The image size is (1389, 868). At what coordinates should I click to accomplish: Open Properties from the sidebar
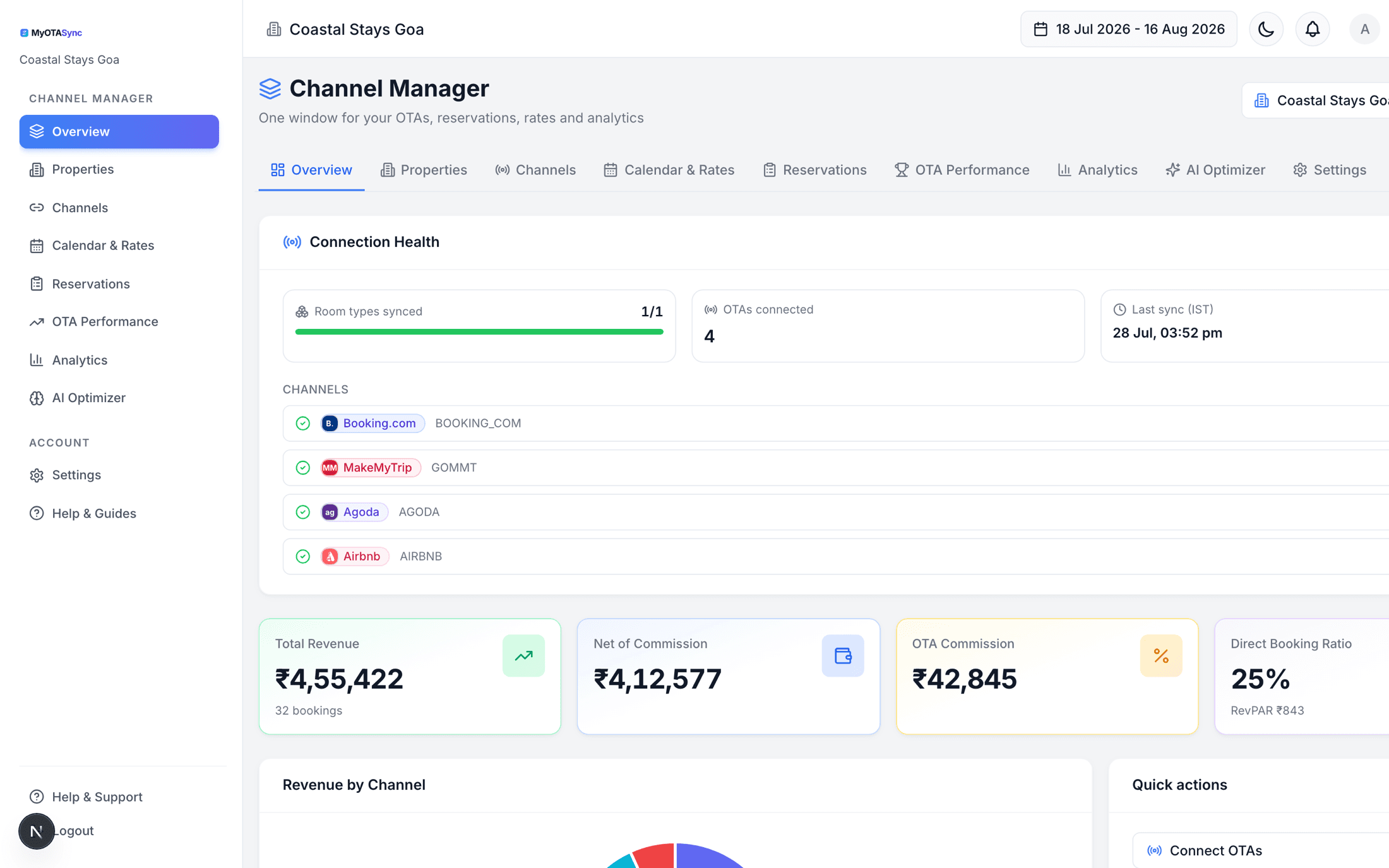(x=119, y=169)
